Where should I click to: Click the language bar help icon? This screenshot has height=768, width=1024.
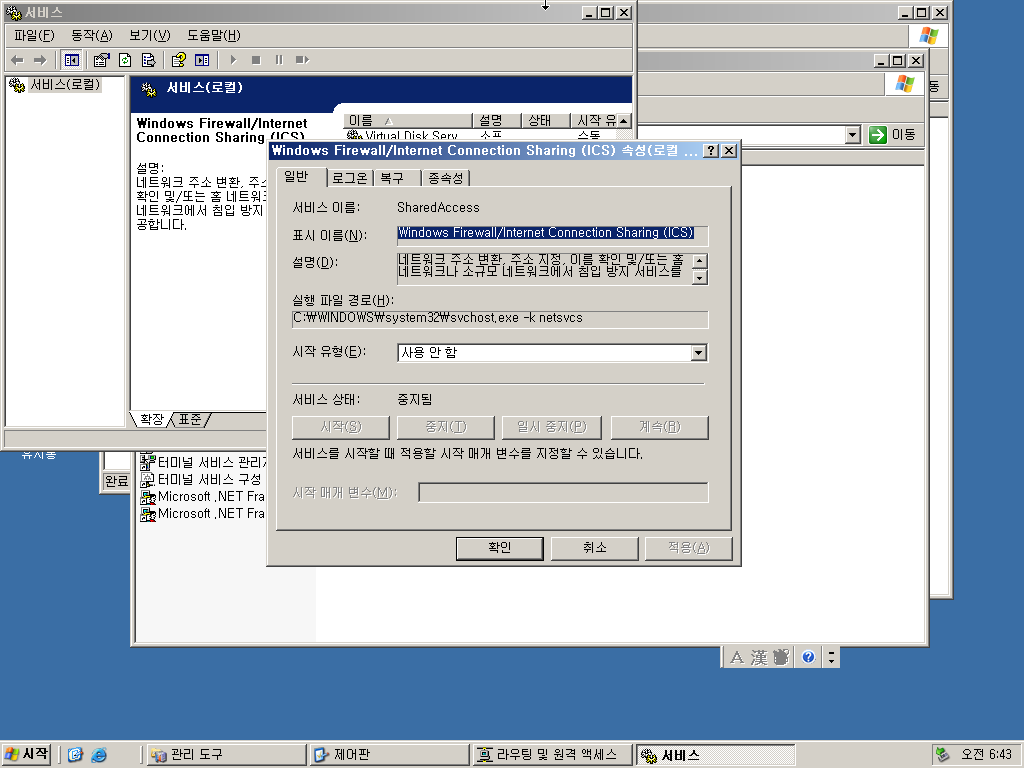pos(808,657)
